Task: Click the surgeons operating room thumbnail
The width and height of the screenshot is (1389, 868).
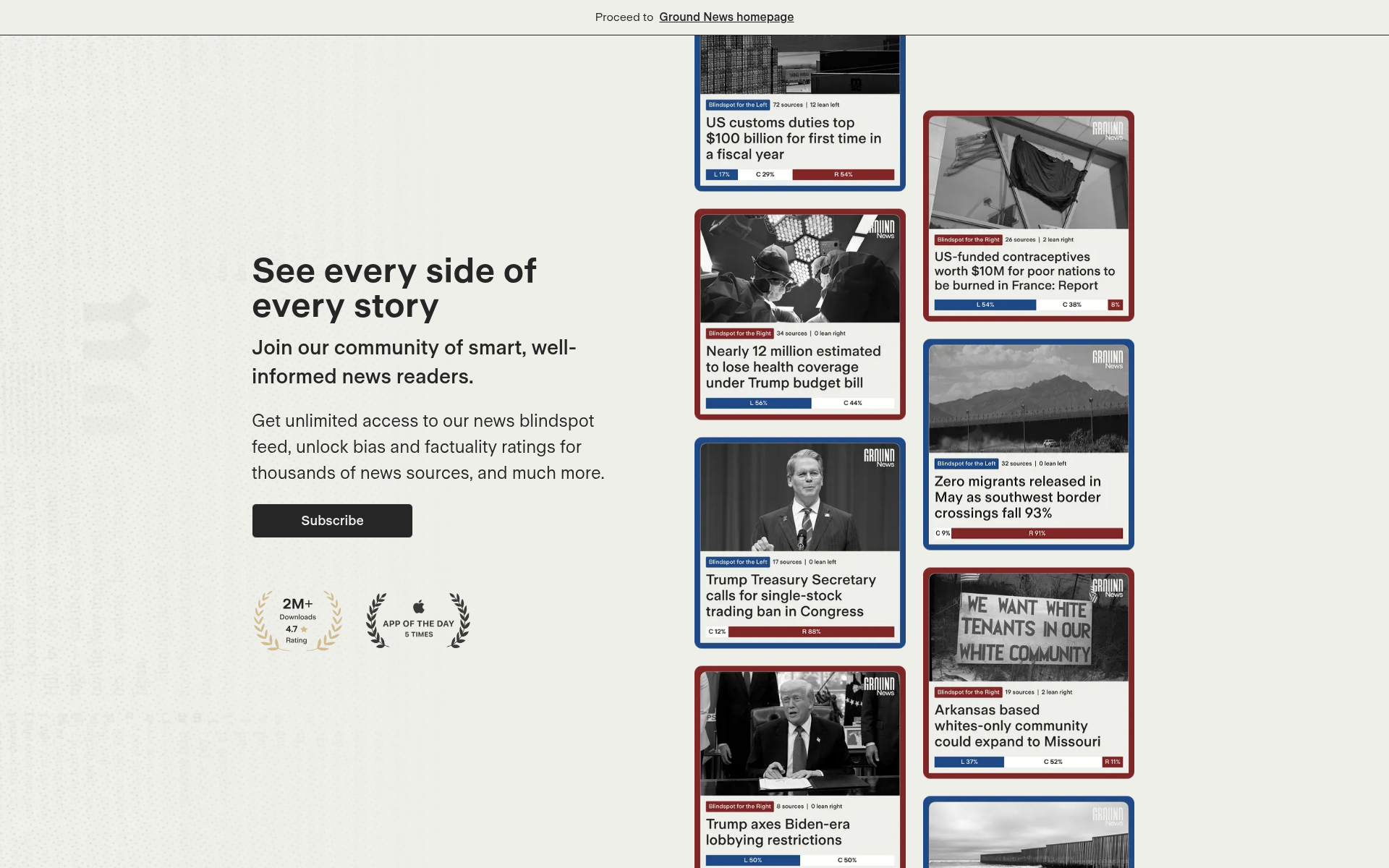Action: [x=800, y=268]
